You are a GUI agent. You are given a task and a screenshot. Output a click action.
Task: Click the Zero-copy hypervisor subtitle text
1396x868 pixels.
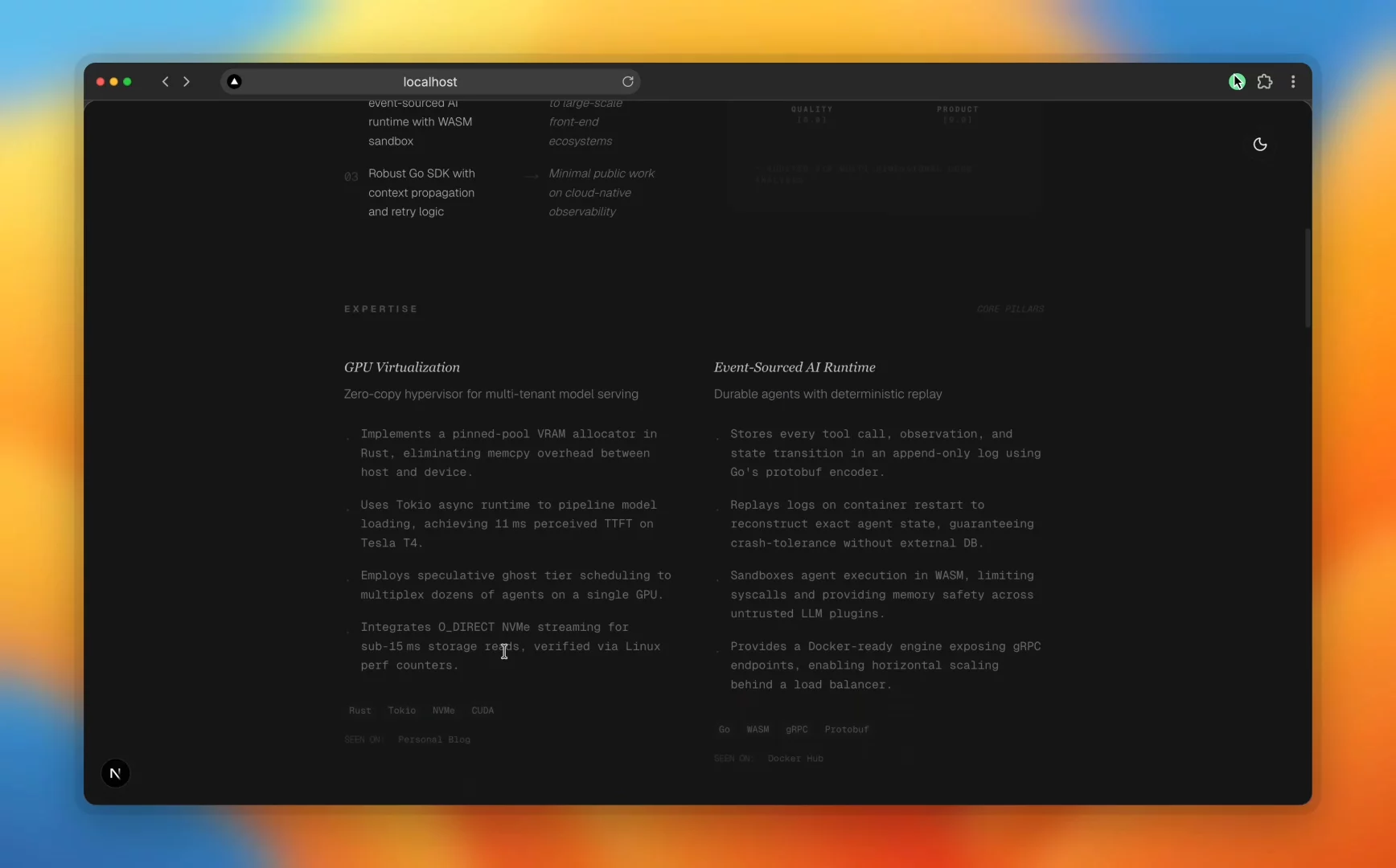pos(491,395)
